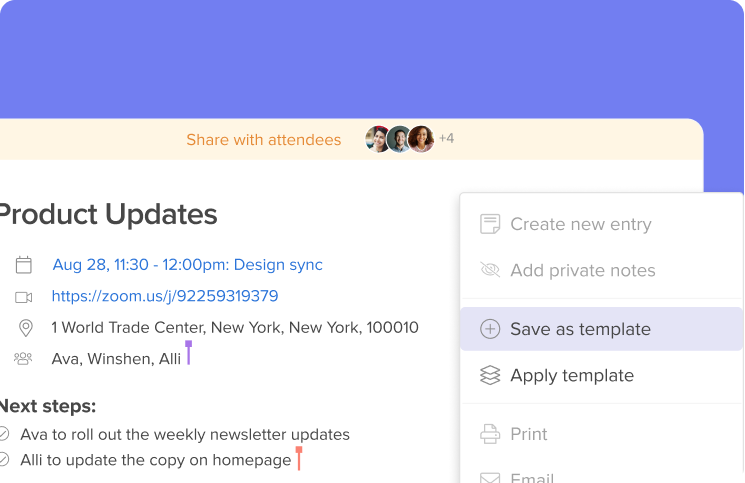Click the location pin icon

26,328
